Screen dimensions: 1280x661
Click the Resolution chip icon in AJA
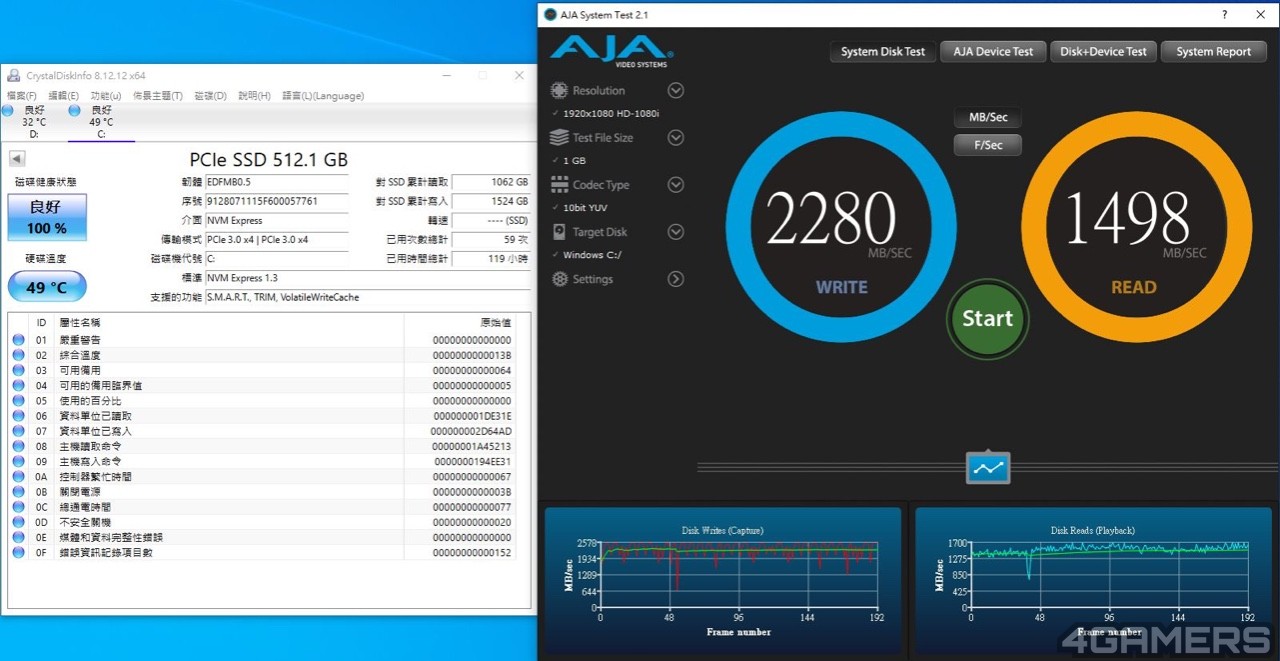559,90
